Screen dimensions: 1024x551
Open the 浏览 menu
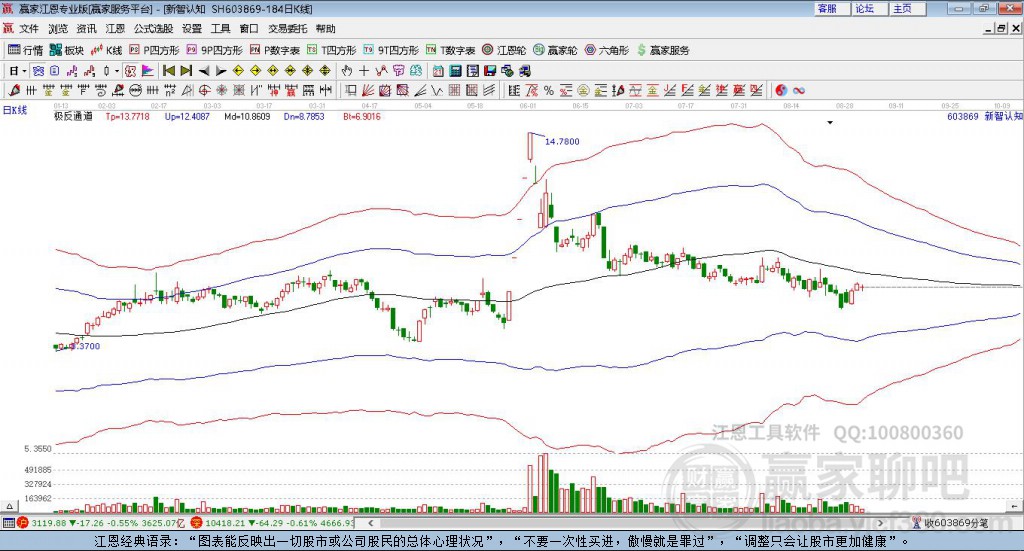point(58,29)
